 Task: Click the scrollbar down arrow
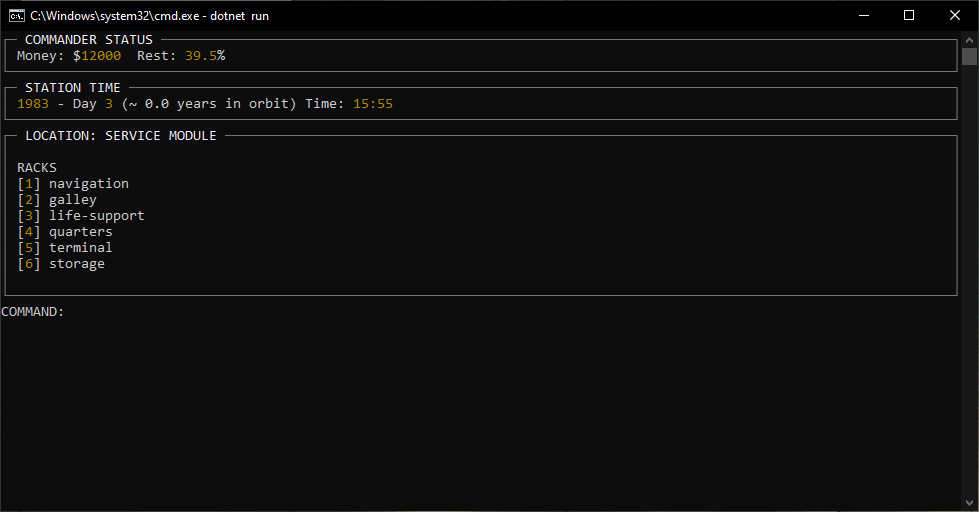(969, 504)
